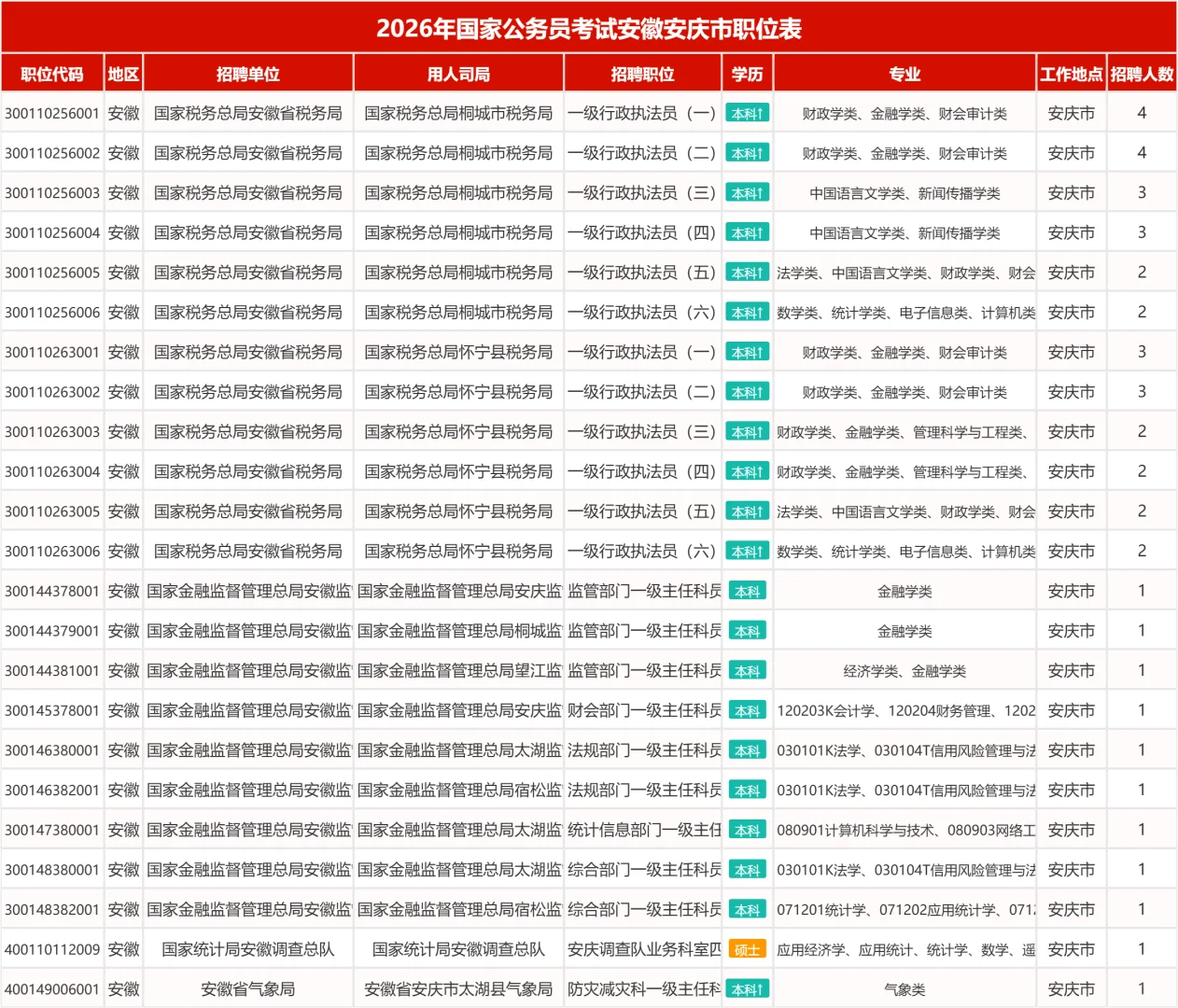Click job code 300110263002
Image resolution: width=1178 pixels, height=1008 pixels.
52,392
